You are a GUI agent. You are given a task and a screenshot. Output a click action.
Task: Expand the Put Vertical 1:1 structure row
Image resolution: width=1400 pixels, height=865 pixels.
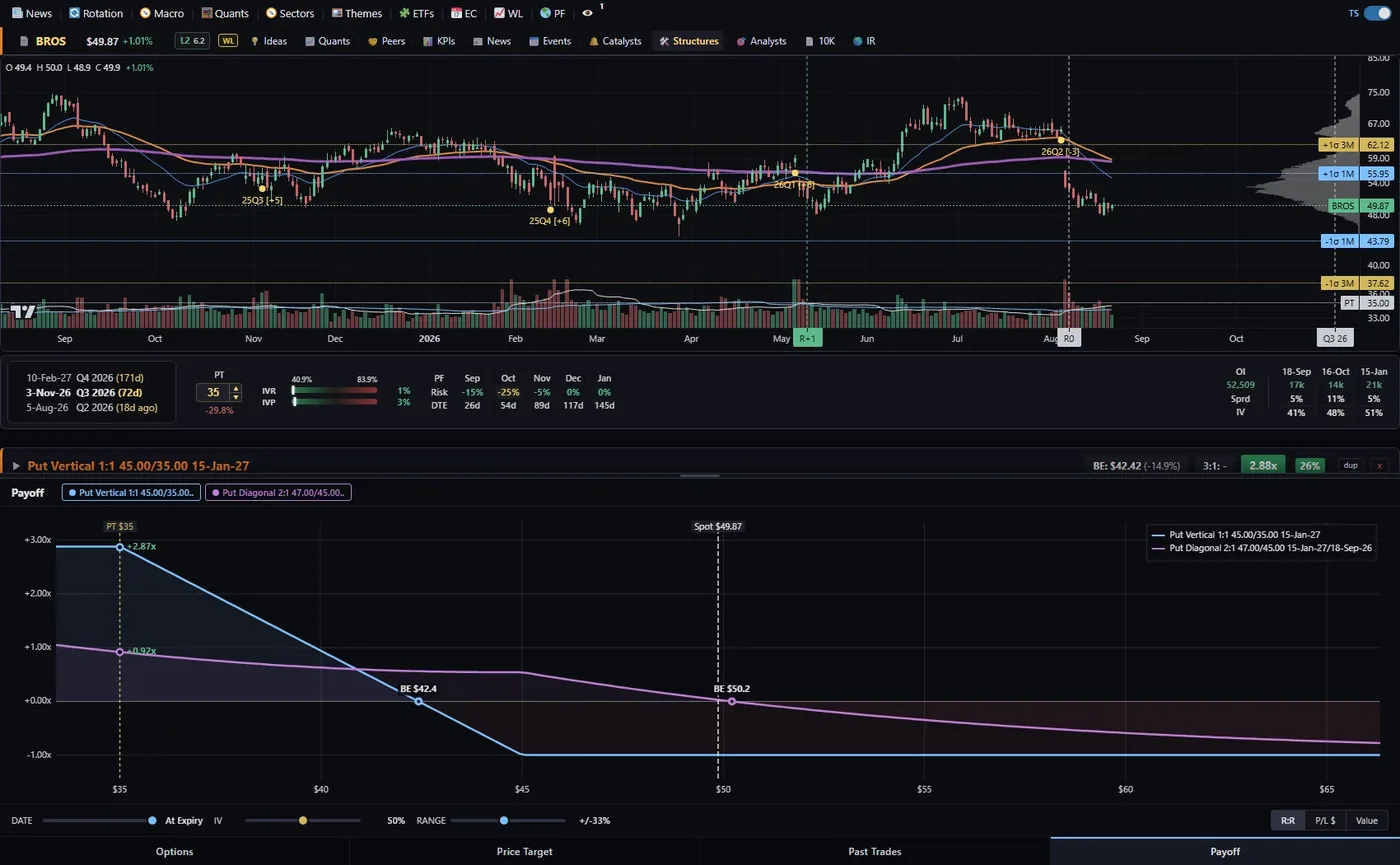[16, 466]
